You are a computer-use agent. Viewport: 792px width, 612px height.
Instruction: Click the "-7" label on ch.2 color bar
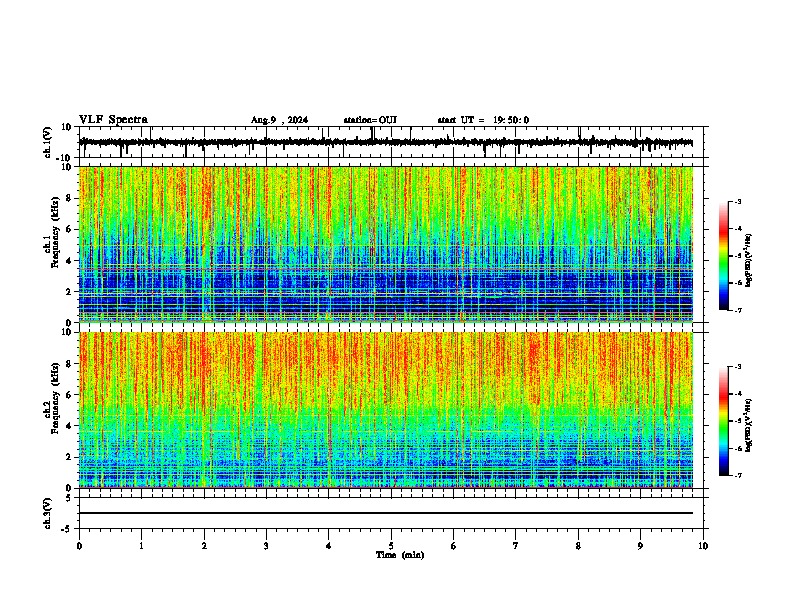(x=738, y=476)
